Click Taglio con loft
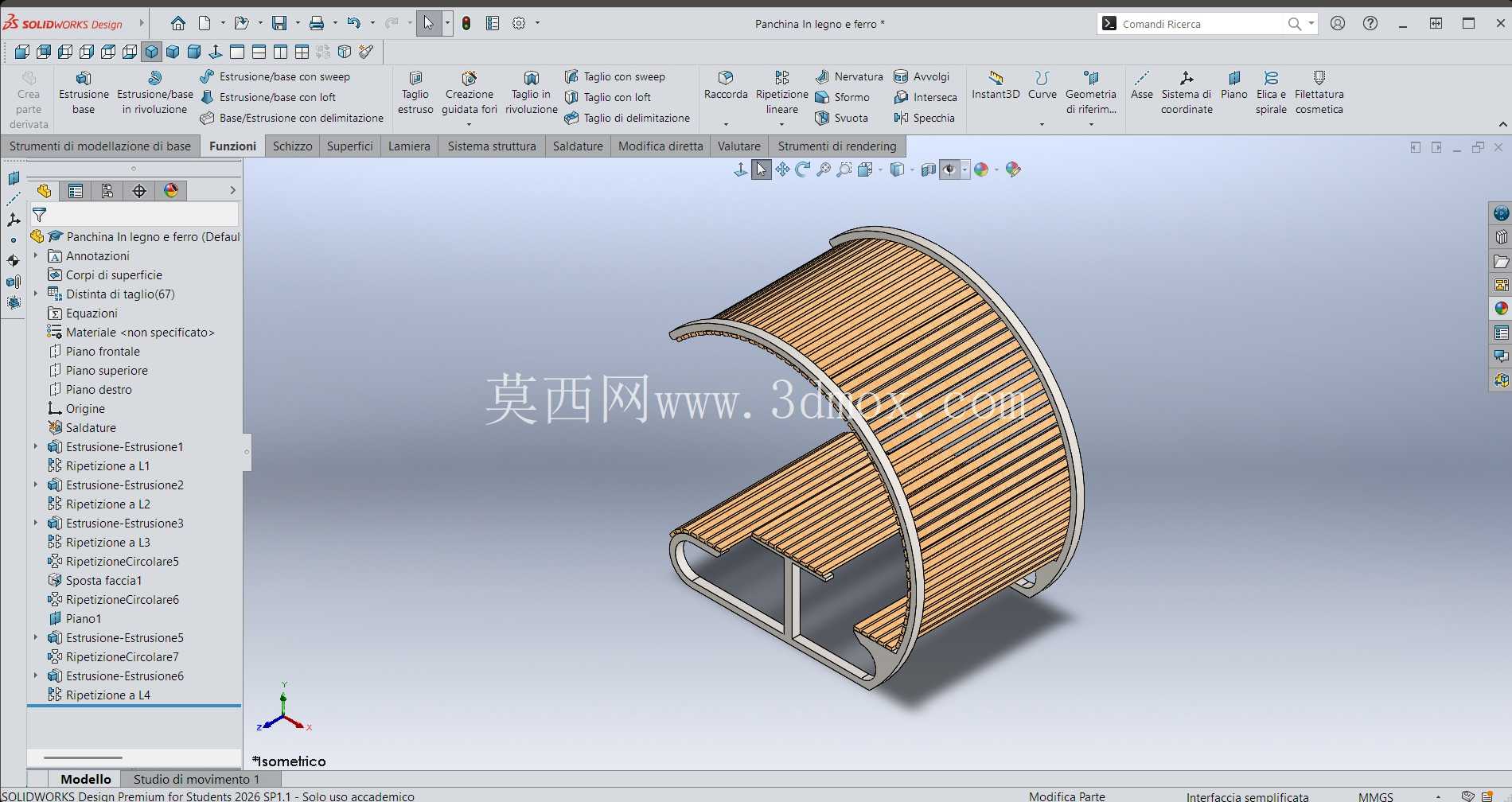The image size is (1512, 802). click(608, 97)
